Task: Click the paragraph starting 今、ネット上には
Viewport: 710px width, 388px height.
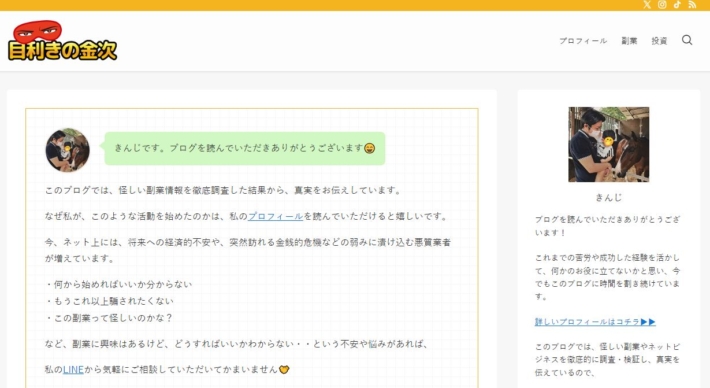Action: pyautogui.click(x=248, y=250)
